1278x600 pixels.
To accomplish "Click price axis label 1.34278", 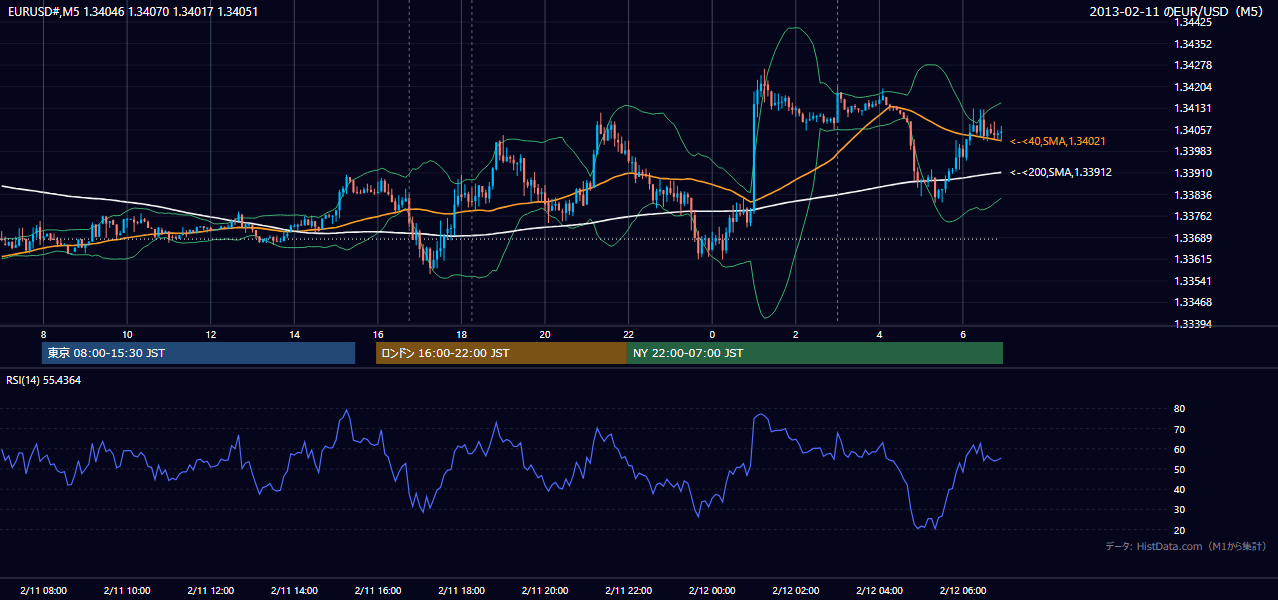I will (x=1193, y=65).
